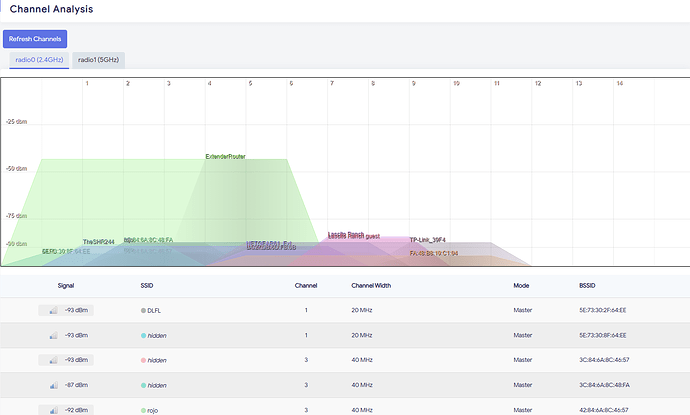Select the rojo SSID text
This screenshot has width=690, height=415.
153,411
